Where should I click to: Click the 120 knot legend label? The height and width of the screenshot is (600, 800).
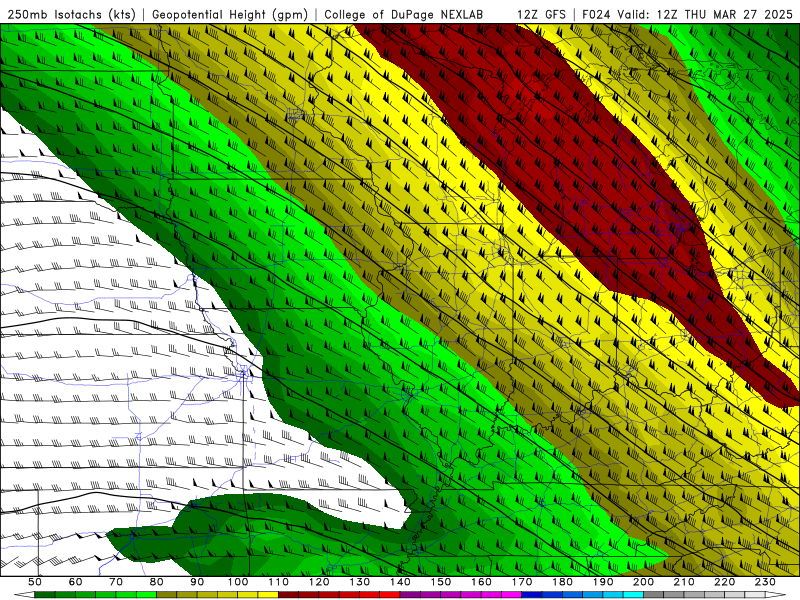[319, 582]
